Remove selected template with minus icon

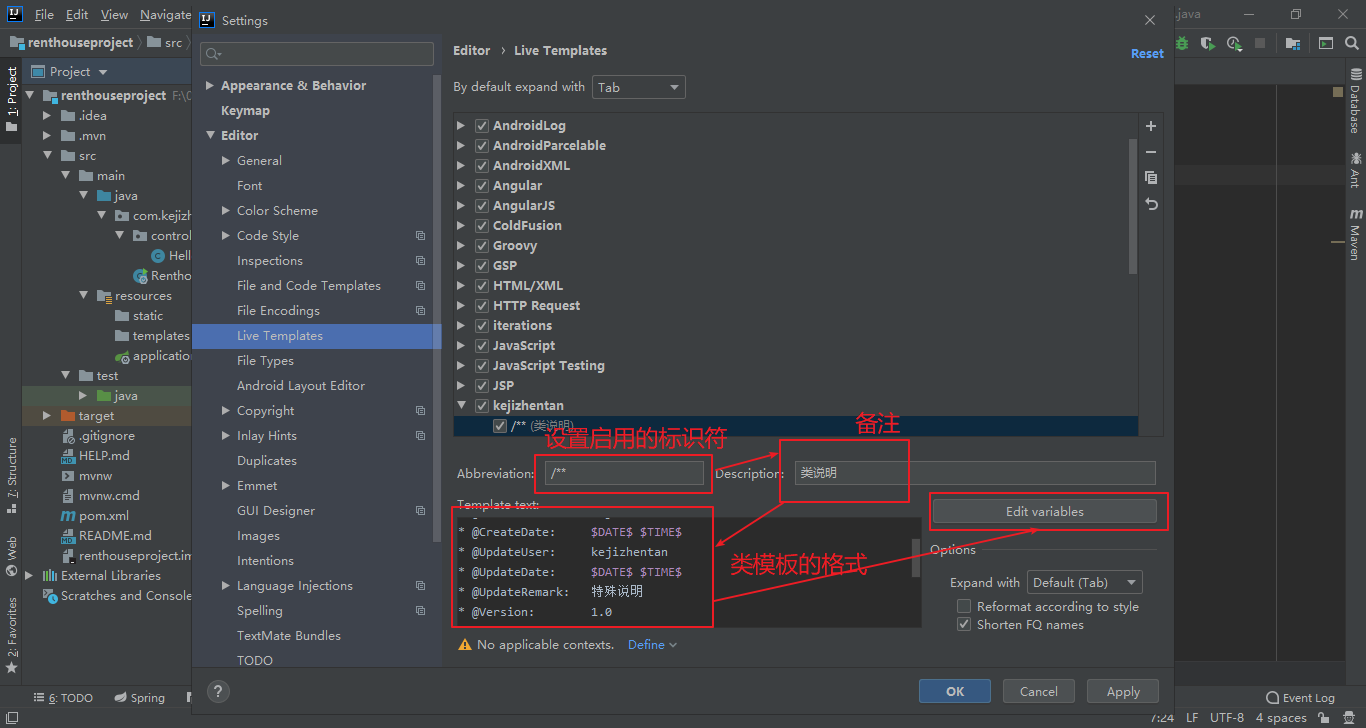point(1151,152)
